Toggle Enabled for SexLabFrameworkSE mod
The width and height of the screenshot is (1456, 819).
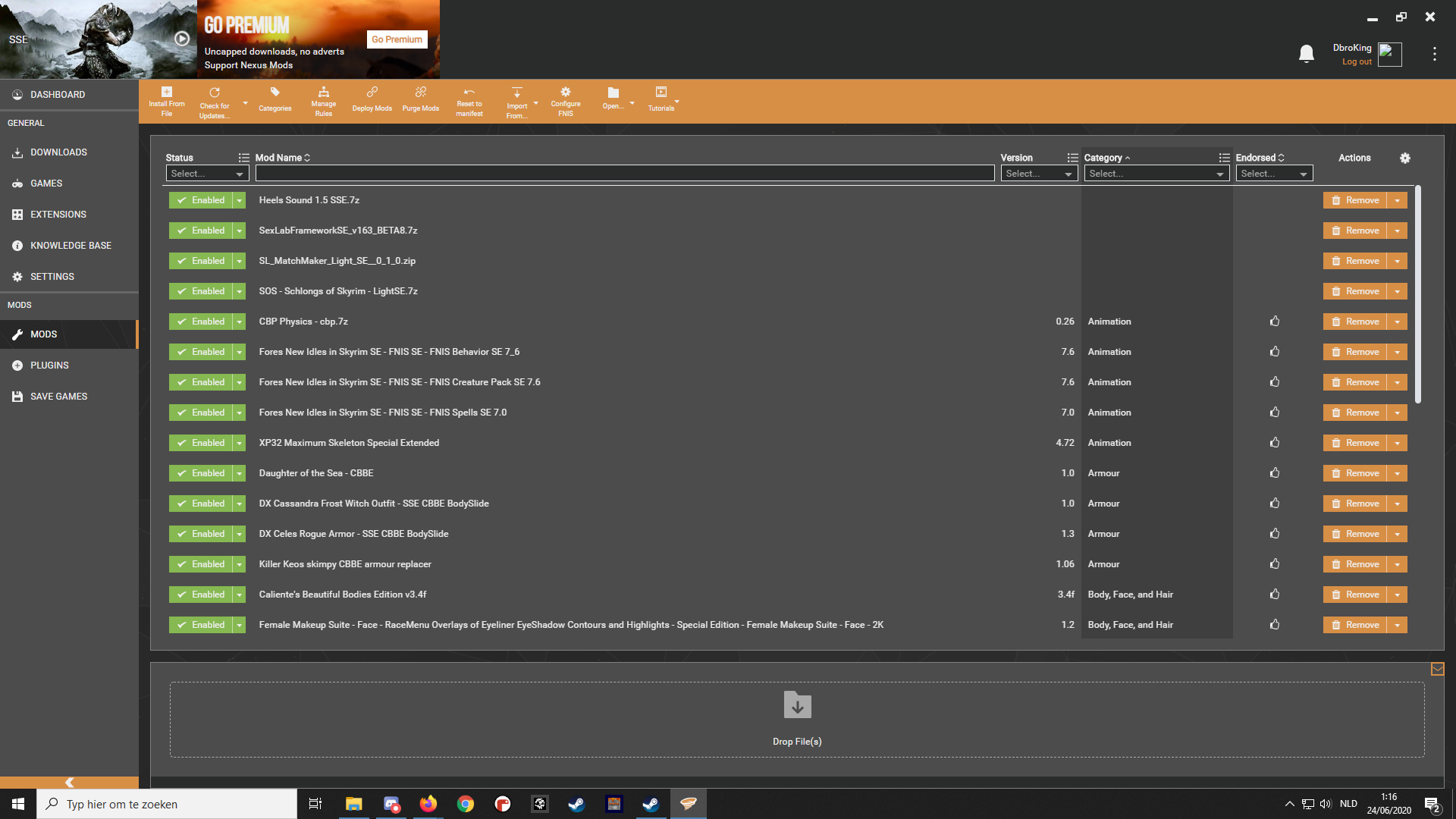201,231
